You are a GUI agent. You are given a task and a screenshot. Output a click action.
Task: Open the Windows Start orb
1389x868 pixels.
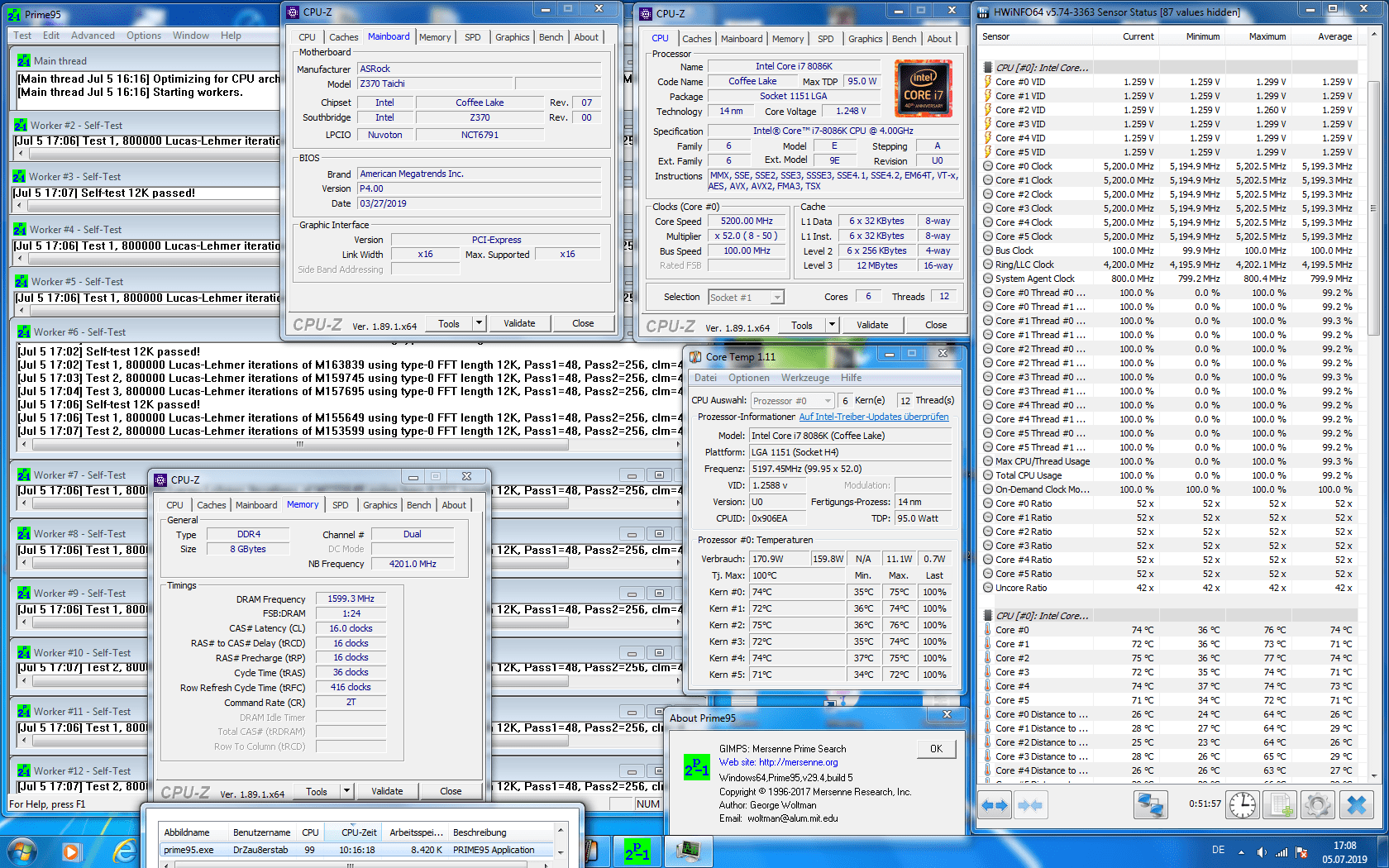(22, 851)
